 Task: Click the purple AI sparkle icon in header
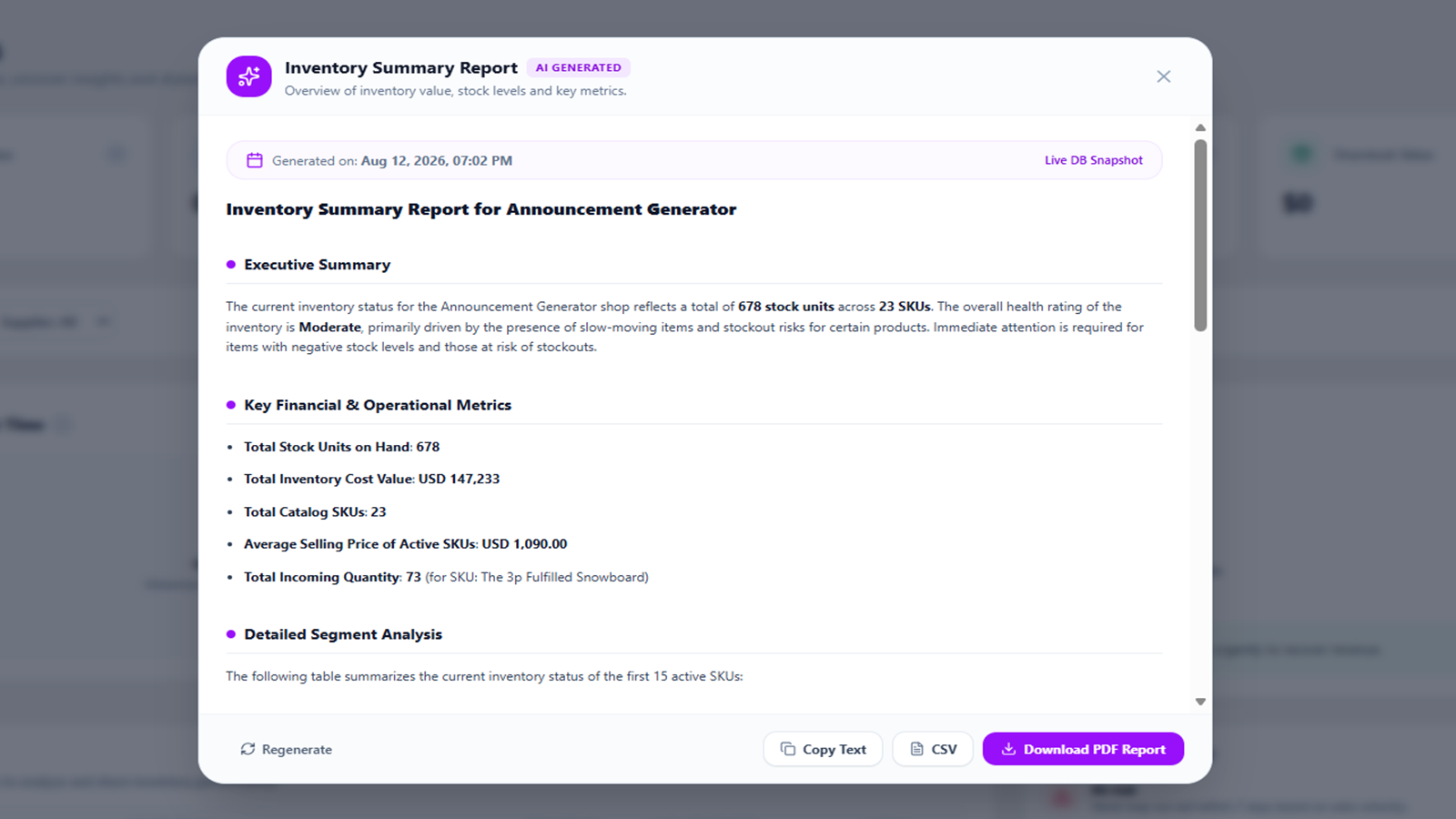(x=248, y=76)
